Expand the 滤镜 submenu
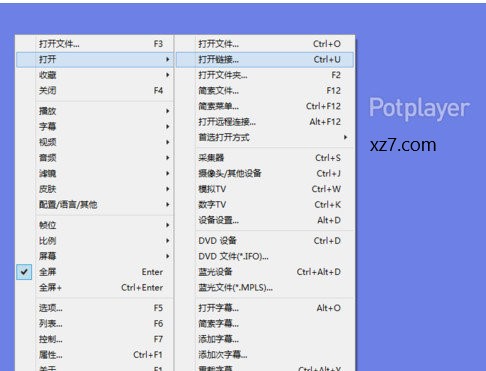The height and width of the screenshot is (371, 486). pos(95,173)
